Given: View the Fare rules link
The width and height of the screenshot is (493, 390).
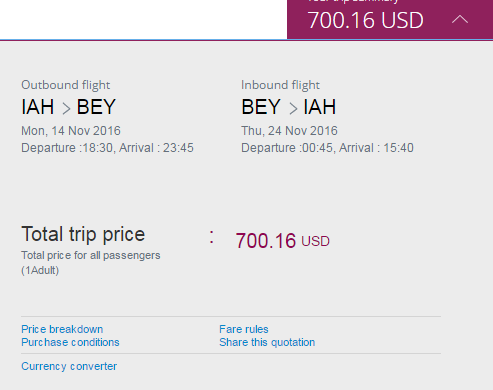Looking at the screenshot, I should tap(244, 329).
